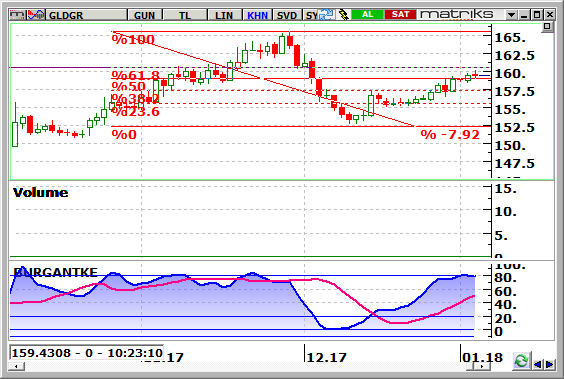Click the 01.18 date axis label
564x379 pixels.
pyautogui.click(x=482, y=357)
